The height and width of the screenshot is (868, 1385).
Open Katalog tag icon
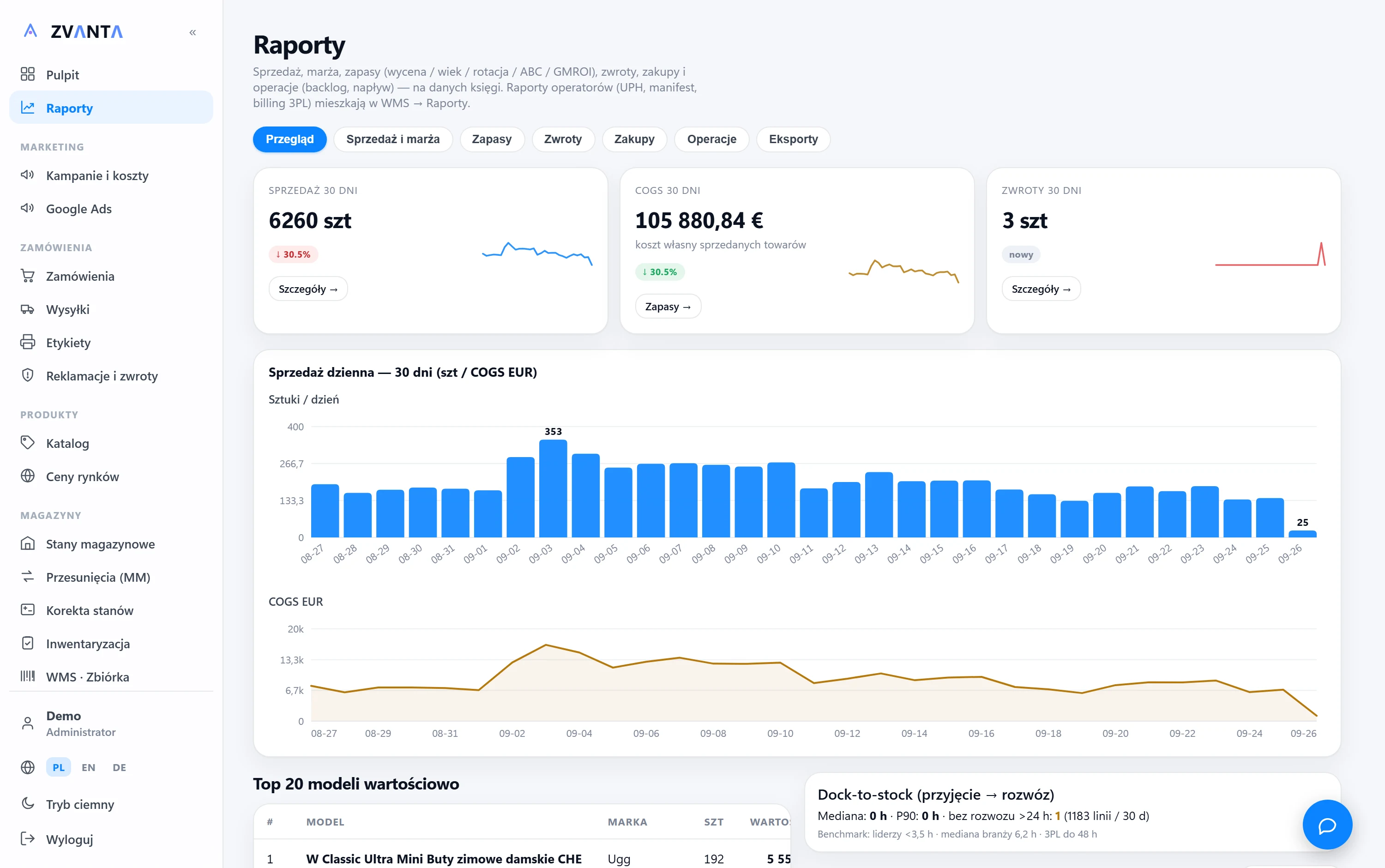(28, 443)
